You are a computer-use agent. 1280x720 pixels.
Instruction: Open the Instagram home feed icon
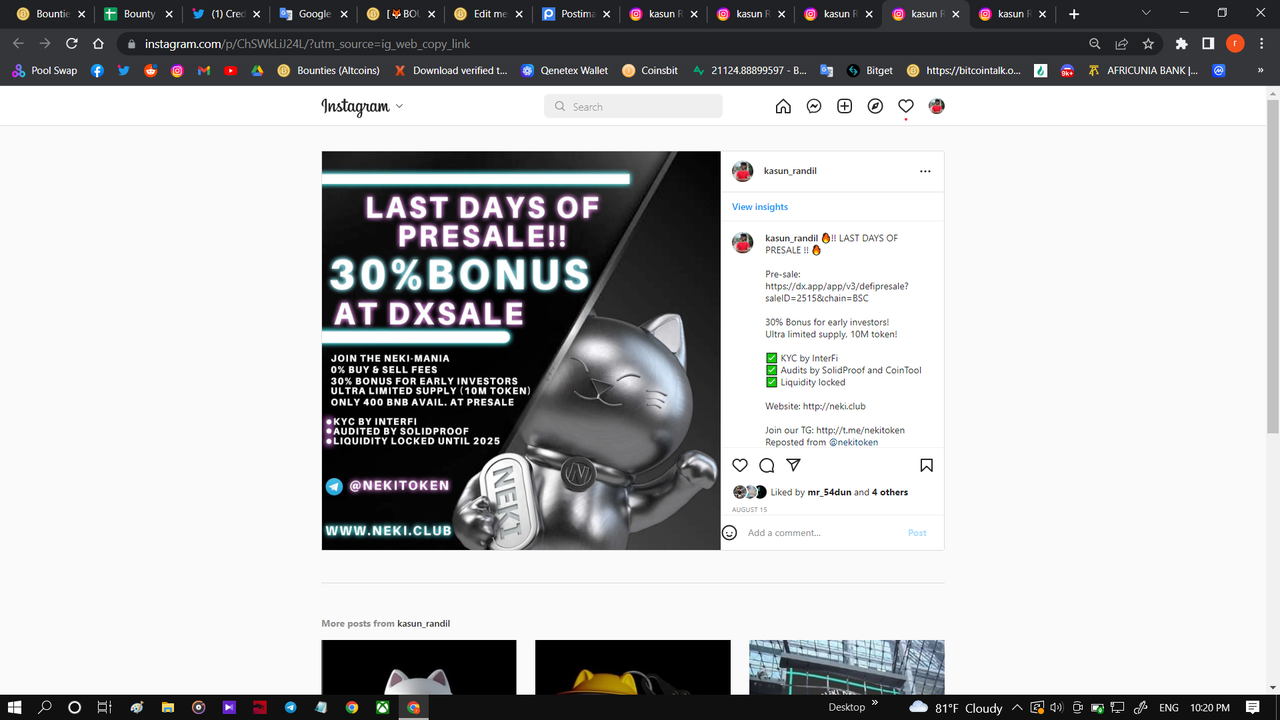coord(783,105)
